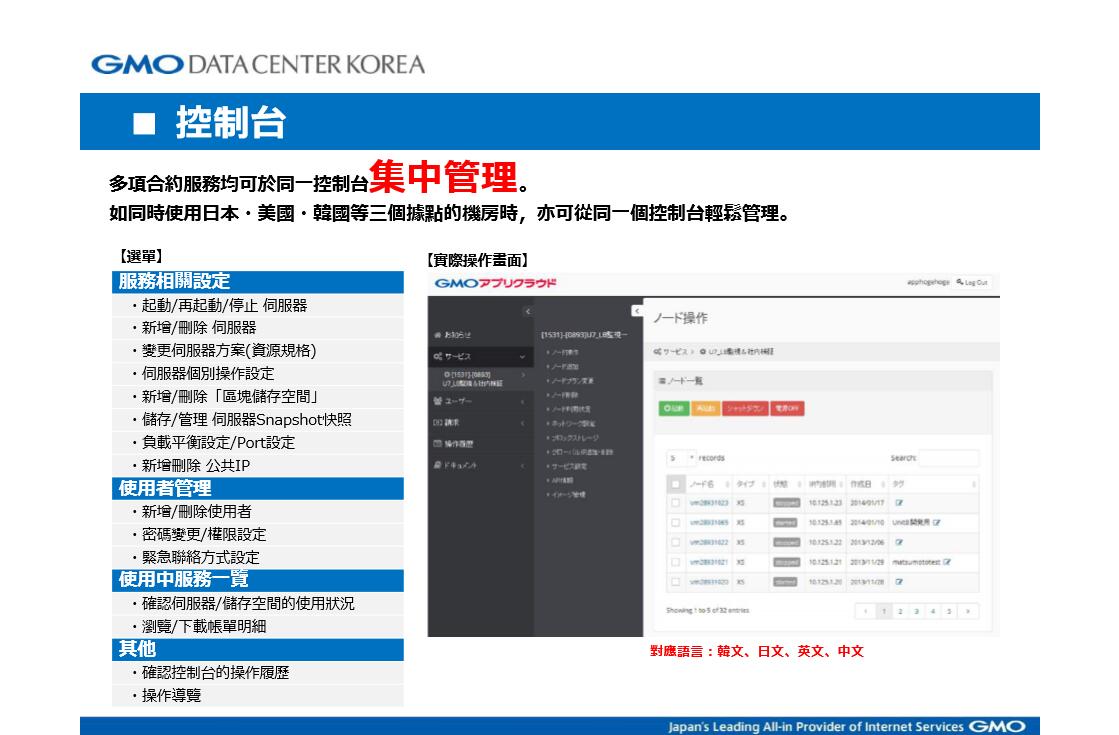This screenshot has width=1119, height=735.
Task: Expand the 請求 sidebar section chevron
Action: point(522,423)
